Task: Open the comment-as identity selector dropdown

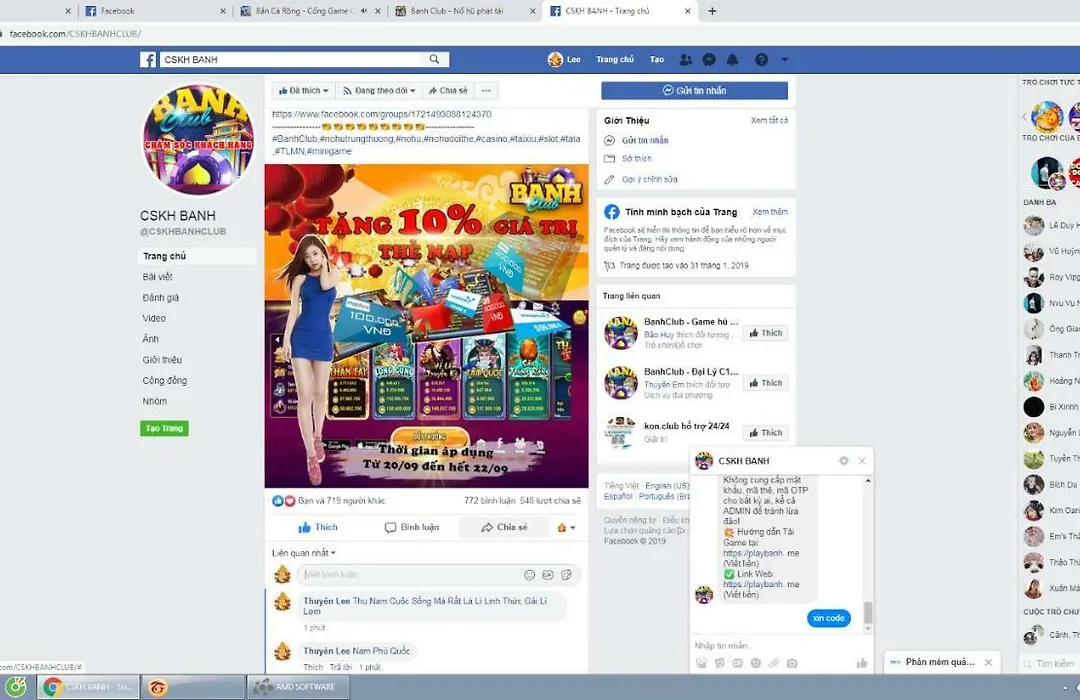Action: click(565, 527)
